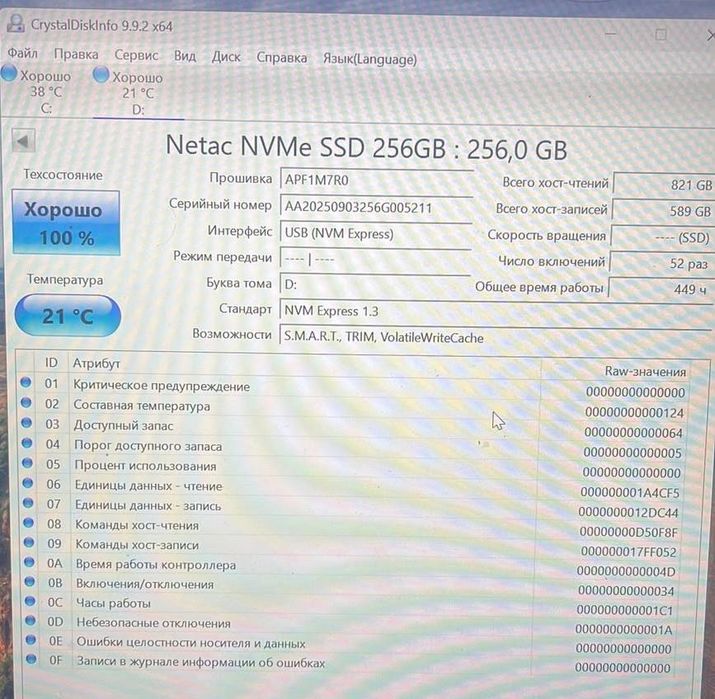Screen dimensions: 715x699
Task: Click the status dot of attribute 02
Action: (26, 402)
